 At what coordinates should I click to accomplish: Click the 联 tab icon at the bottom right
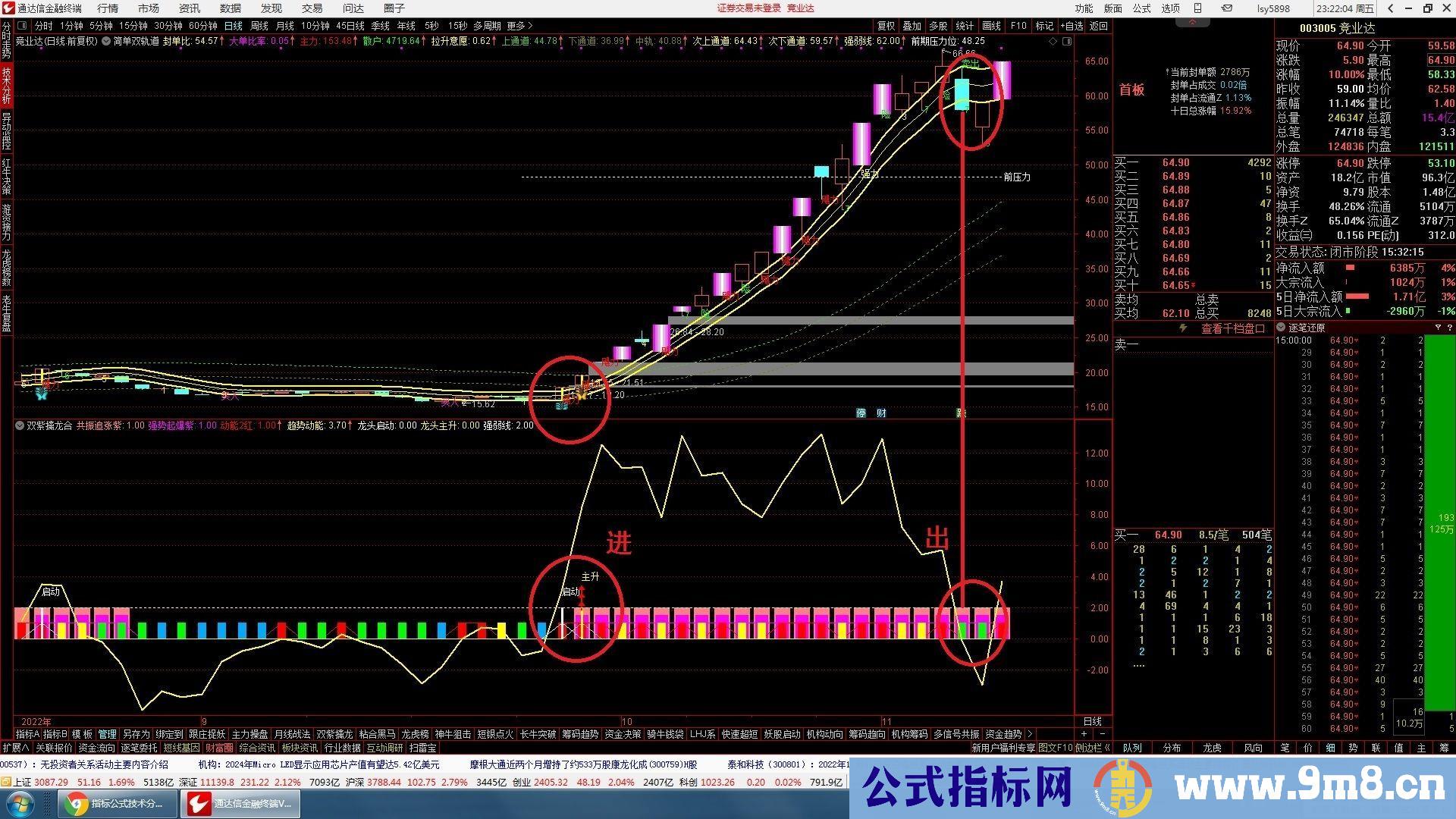[1376, 748]
